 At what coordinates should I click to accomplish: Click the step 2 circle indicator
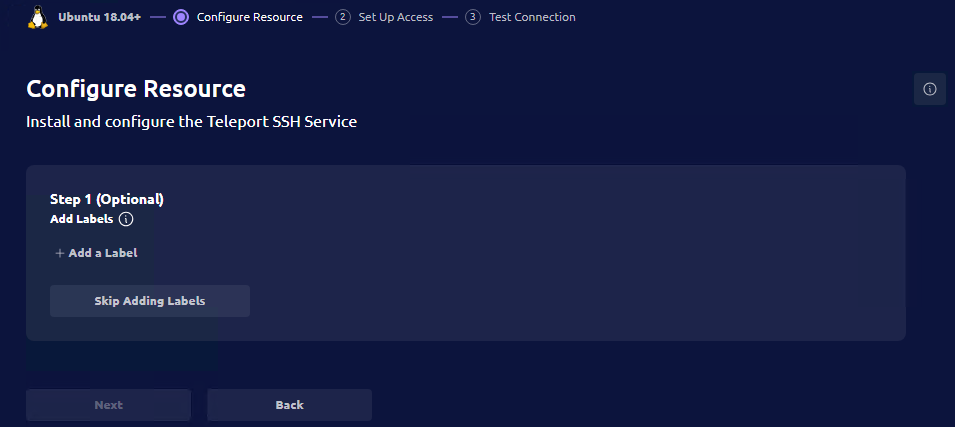[x=343, y=17]
